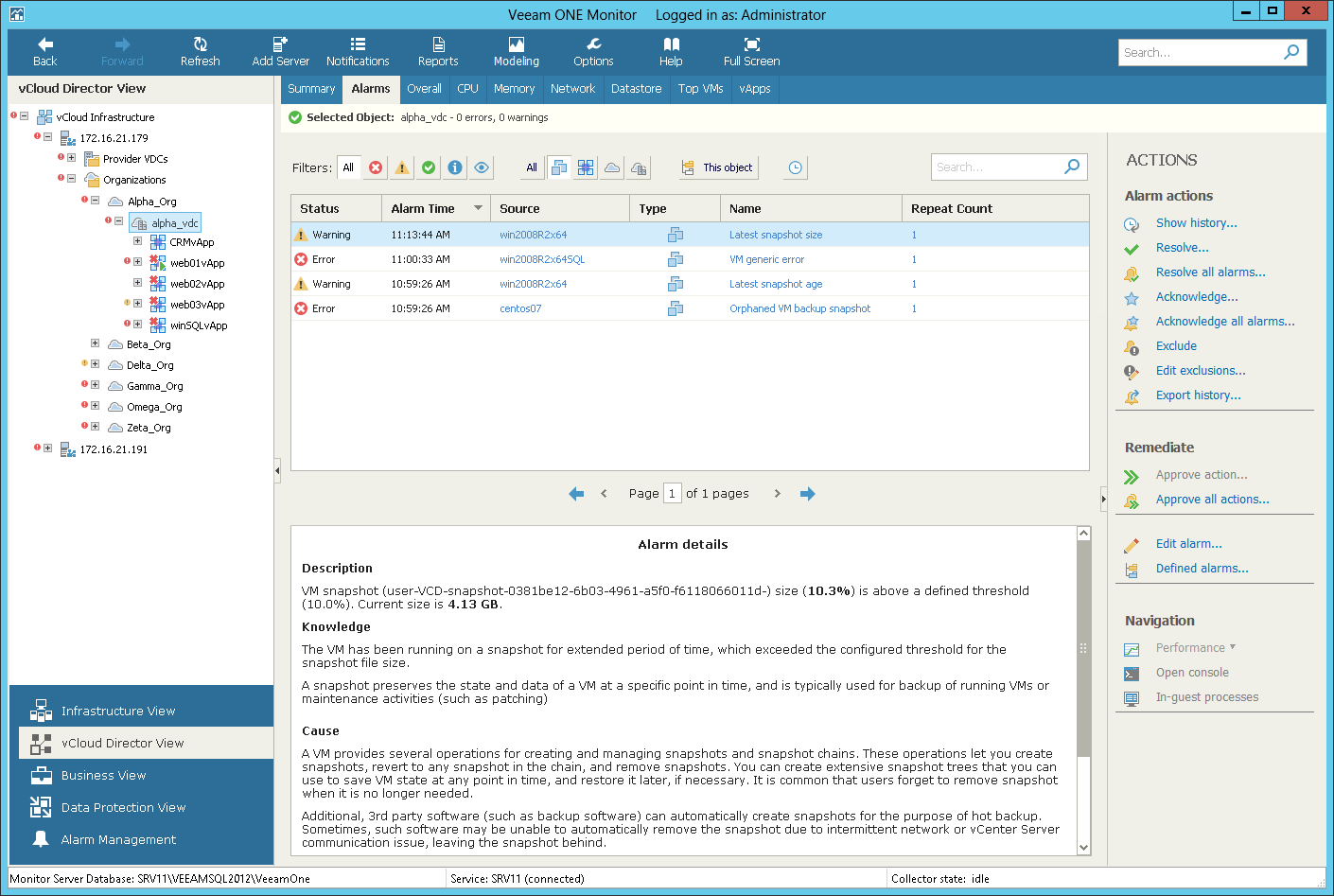Expand the Beta_Org node
Image resolution: width=1334 pixels, height=896 pixels.
95,343
